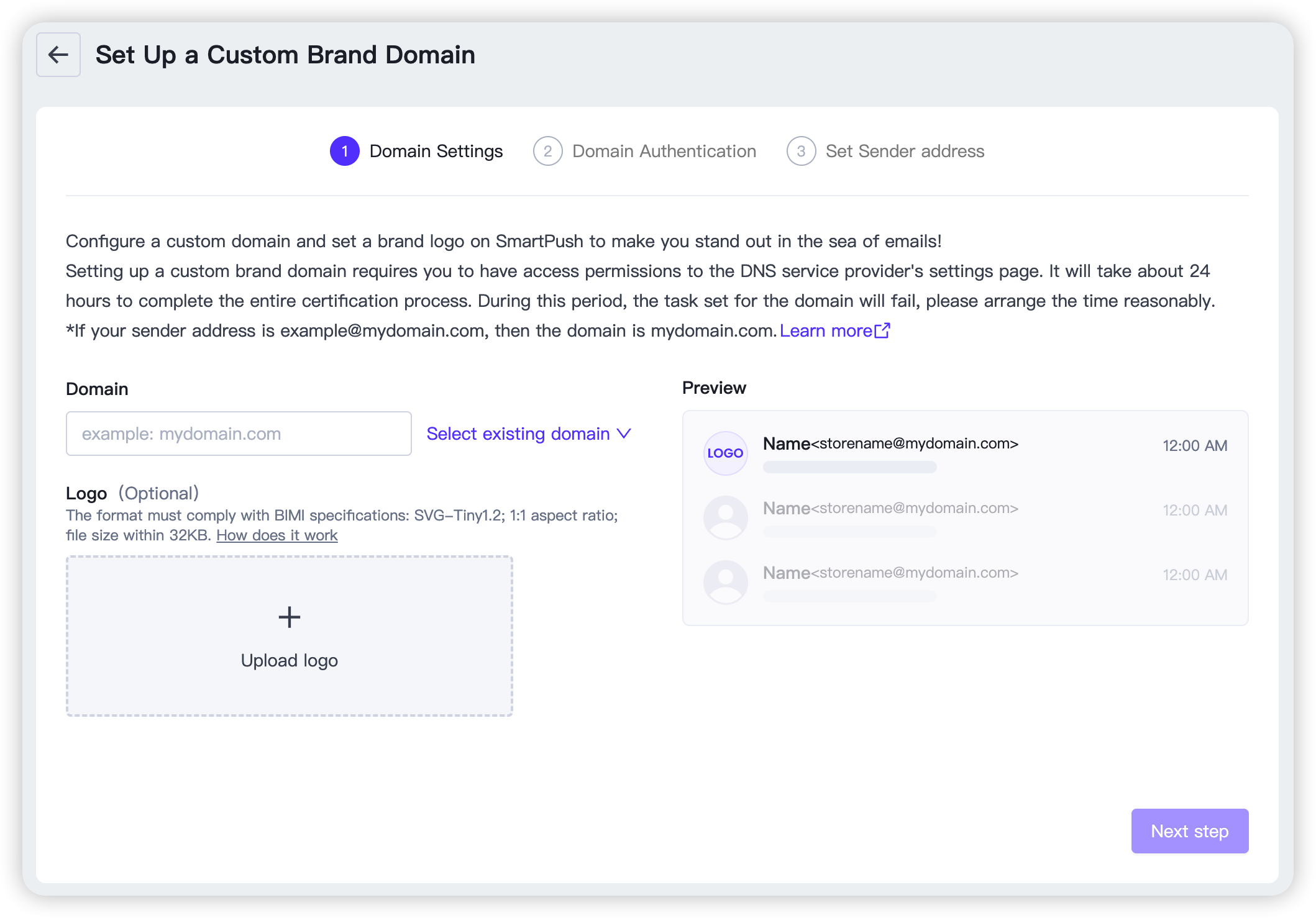
Task: Click the plus icon in upload area
Action: coord(290,617)
